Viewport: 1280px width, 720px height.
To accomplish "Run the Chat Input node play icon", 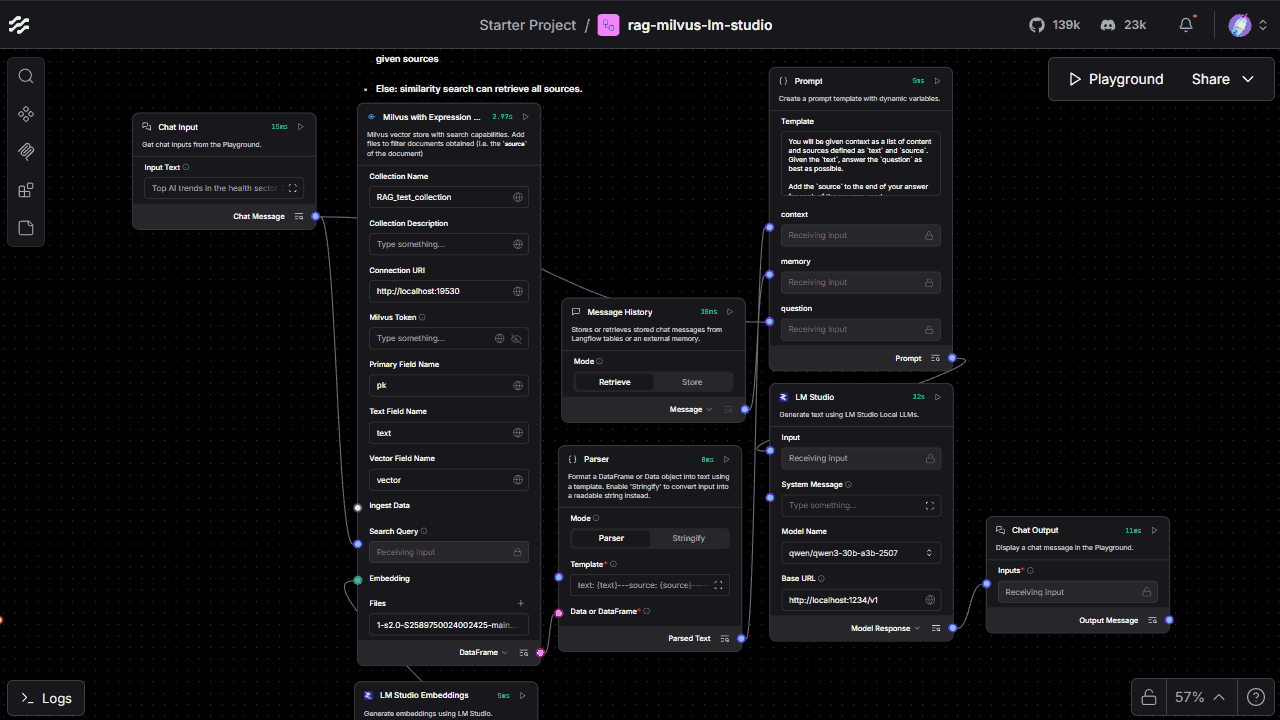I will click(300, 127).
